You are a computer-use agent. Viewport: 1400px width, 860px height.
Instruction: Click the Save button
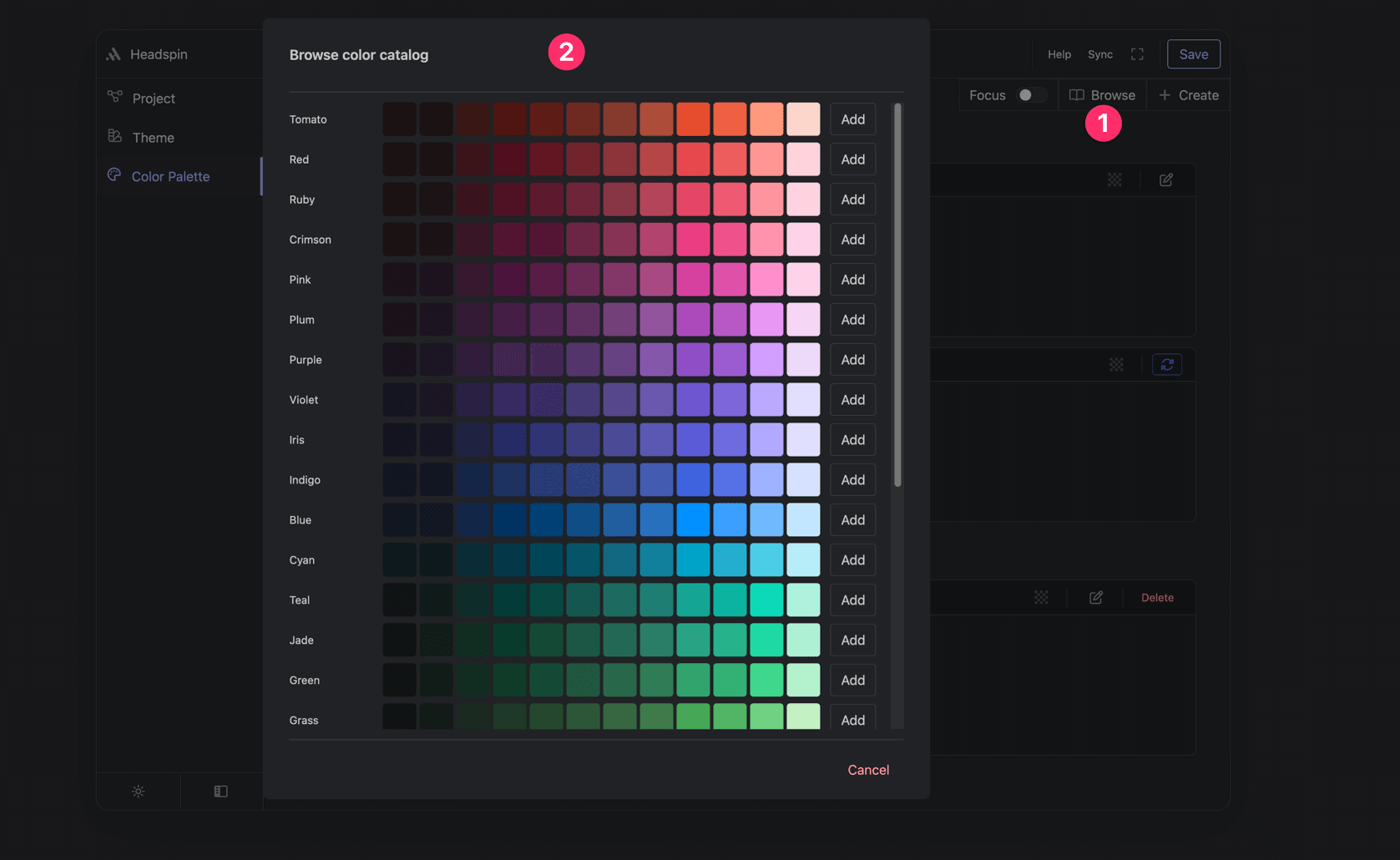coord(1193,53)
